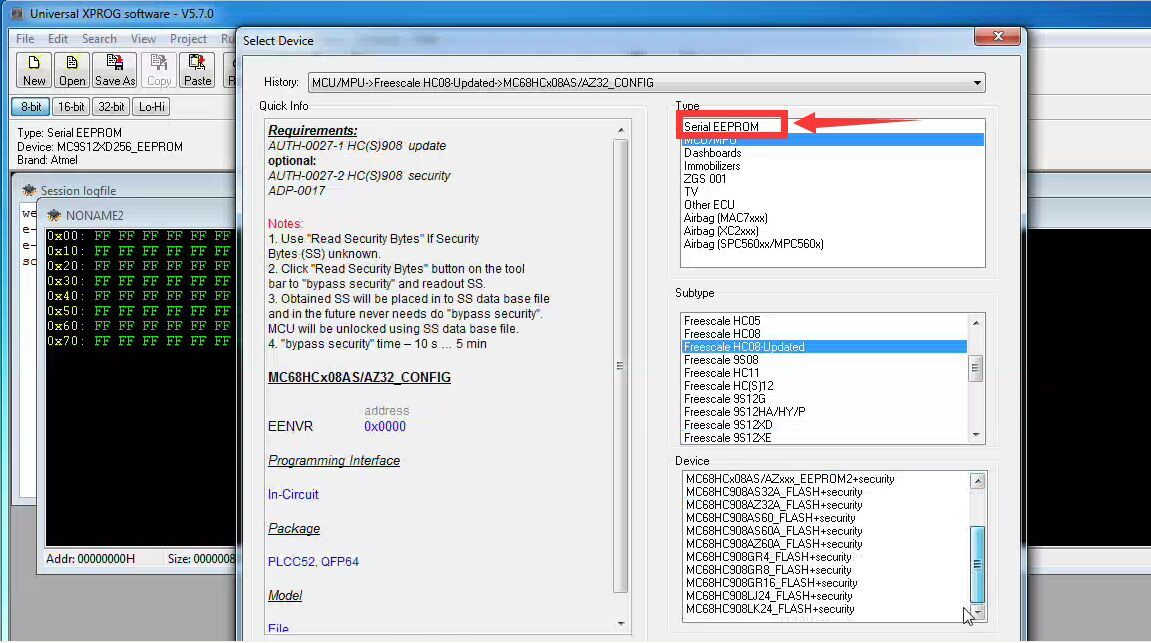Pick Freescale 9S12XD from Subtype list
This screenshot has height=643, width=1151.
(730, 425)
